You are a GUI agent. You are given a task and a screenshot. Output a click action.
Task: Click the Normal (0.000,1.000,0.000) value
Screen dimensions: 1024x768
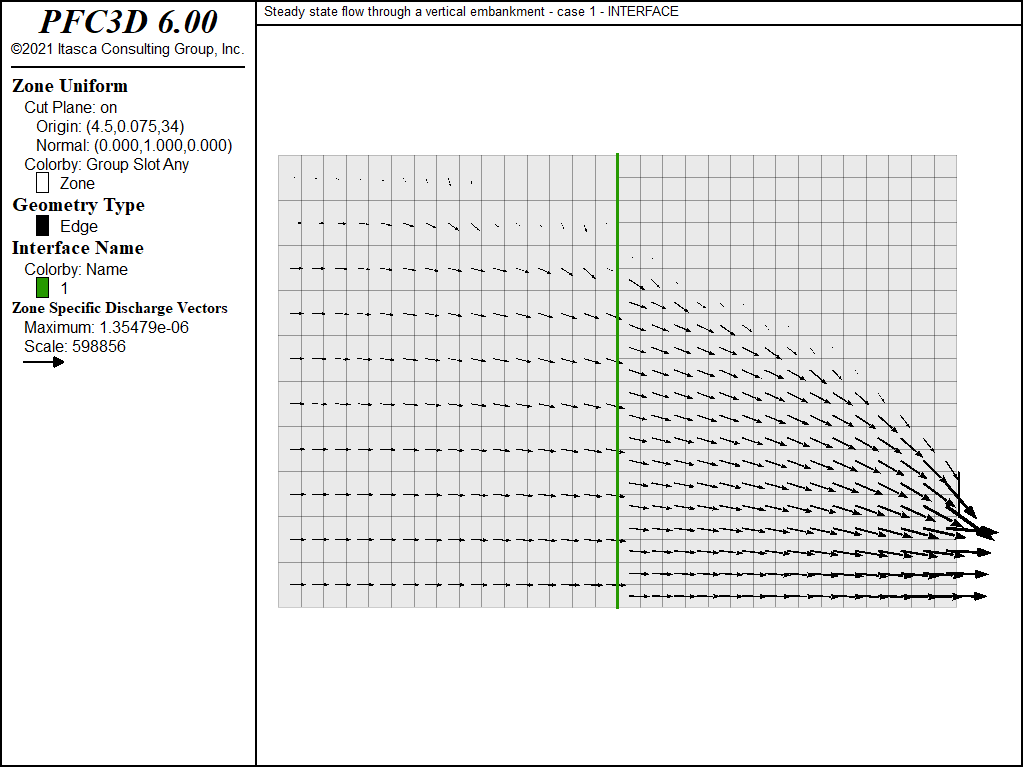[134, 146]
